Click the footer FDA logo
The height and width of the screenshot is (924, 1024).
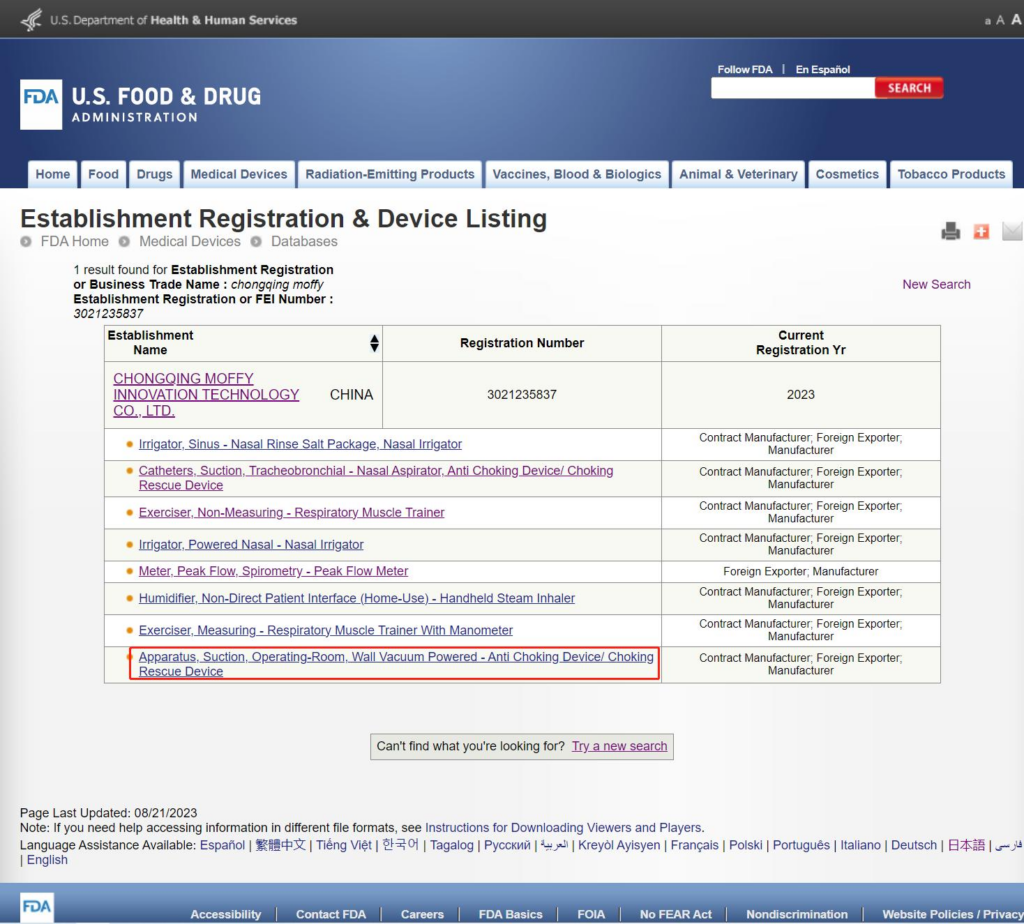(x=37, y=907)
